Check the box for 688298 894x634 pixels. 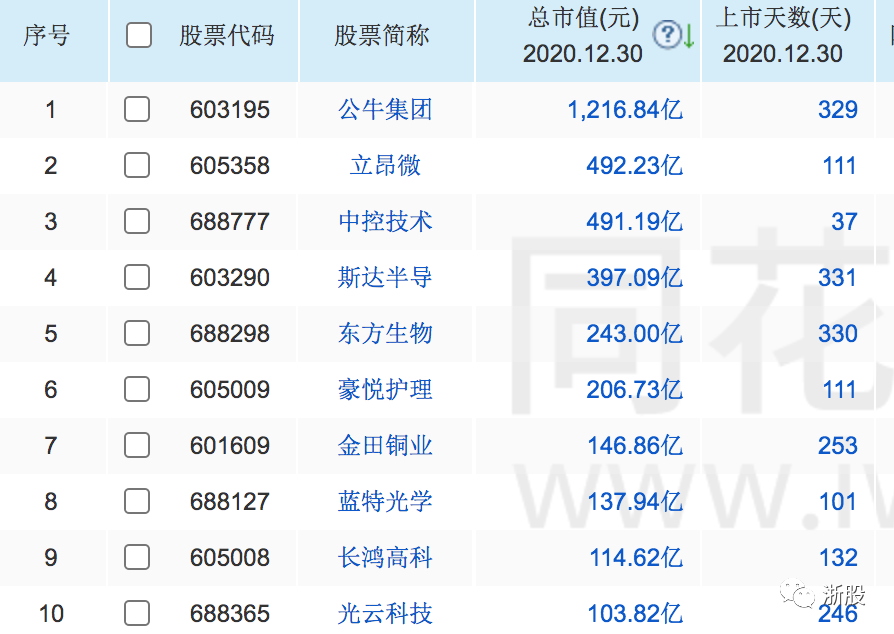(x=137, y=333)
